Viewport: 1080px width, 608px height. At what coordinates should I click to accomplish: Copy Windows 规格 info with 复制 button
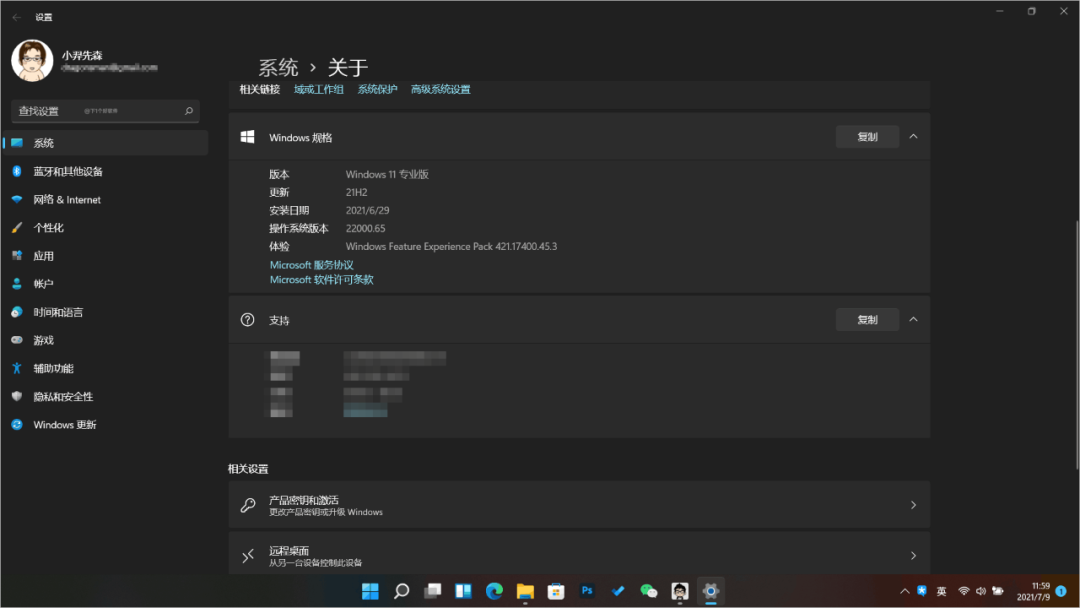(x=867, y=137)
